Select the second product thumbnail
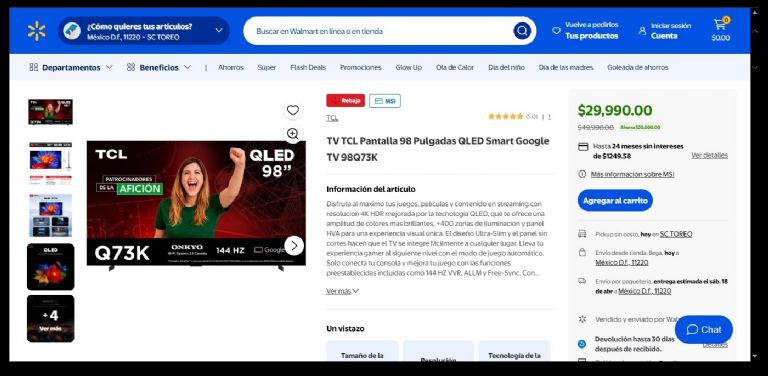 coord(50,163)
